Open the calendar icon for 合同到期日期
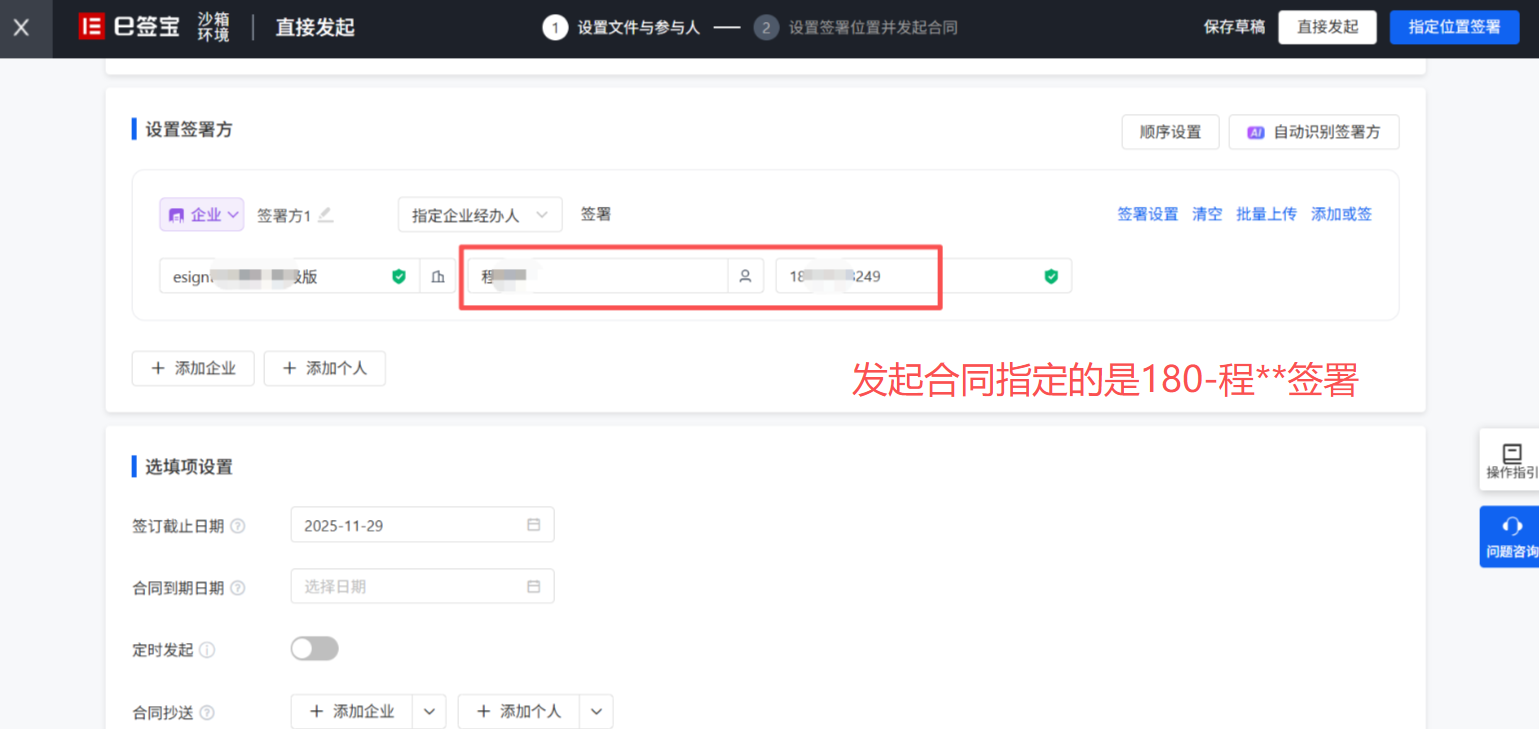Viewport: 1539px width, 729px height. (x=533, y=587)
